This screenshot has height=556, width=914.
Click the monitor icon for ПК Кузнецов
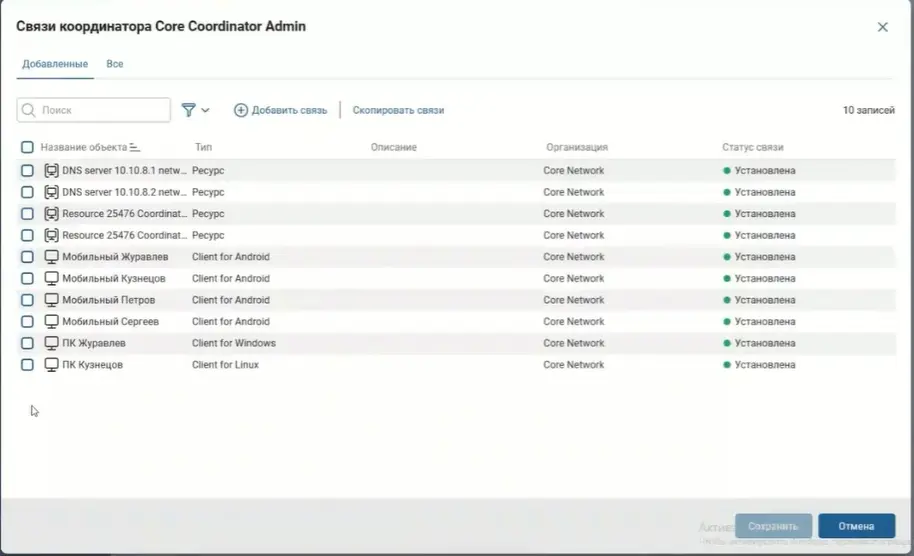[x=52, y=365]
